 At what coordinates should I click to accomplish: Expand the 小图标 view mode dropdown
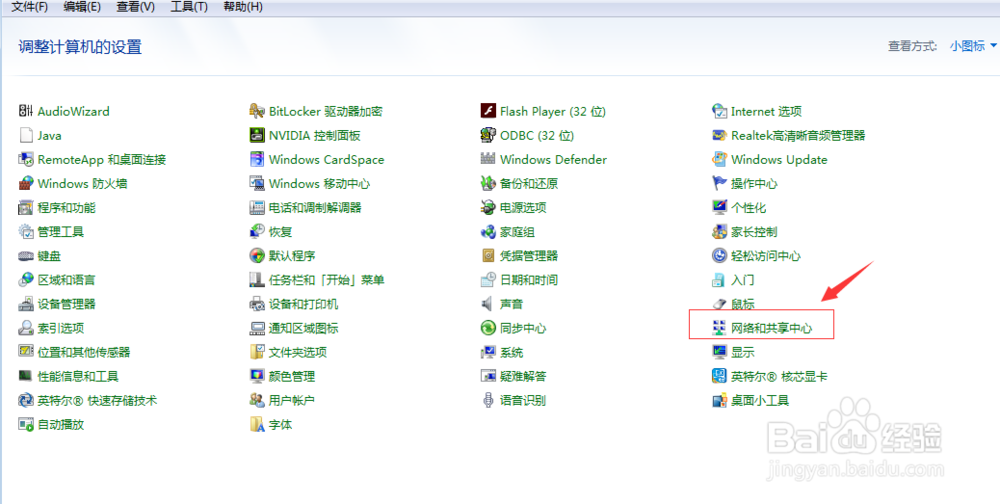[x=974, y=46]
